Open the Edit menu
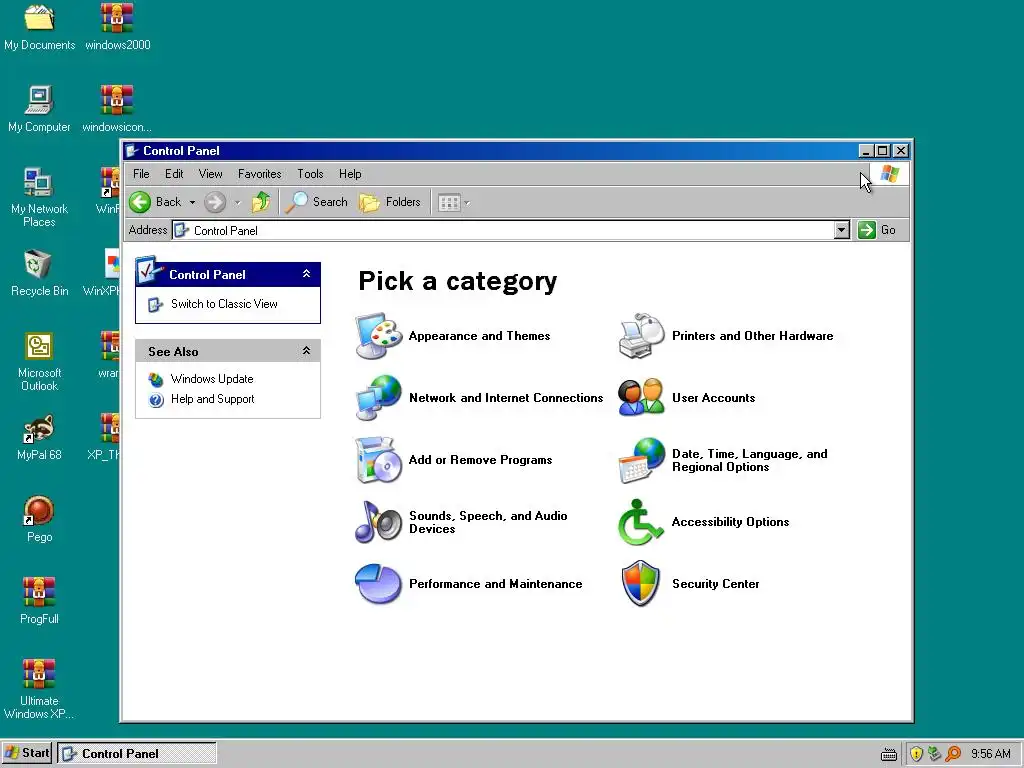The image size is (1024, 768). click(x=174, y=174)
